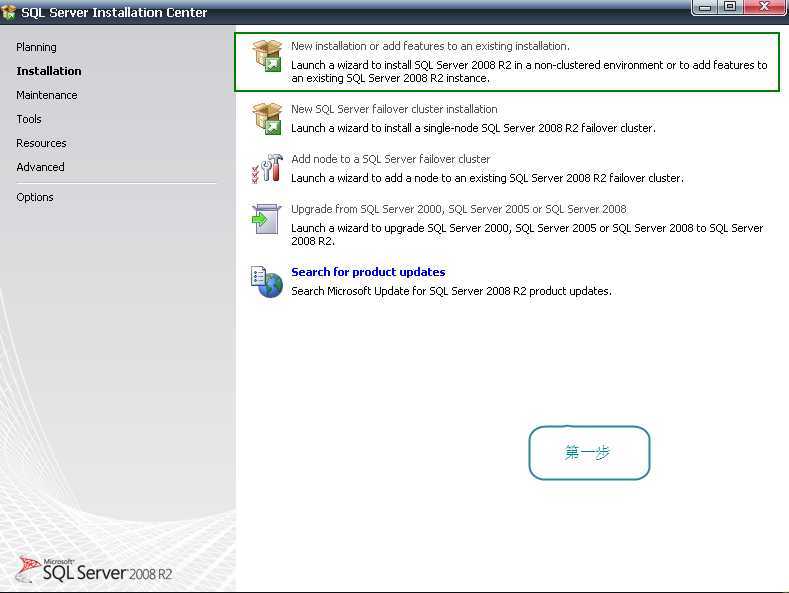This screenshot has width=789, height=593.
Task: Maximize the Installation Center window
Action: 730,7
